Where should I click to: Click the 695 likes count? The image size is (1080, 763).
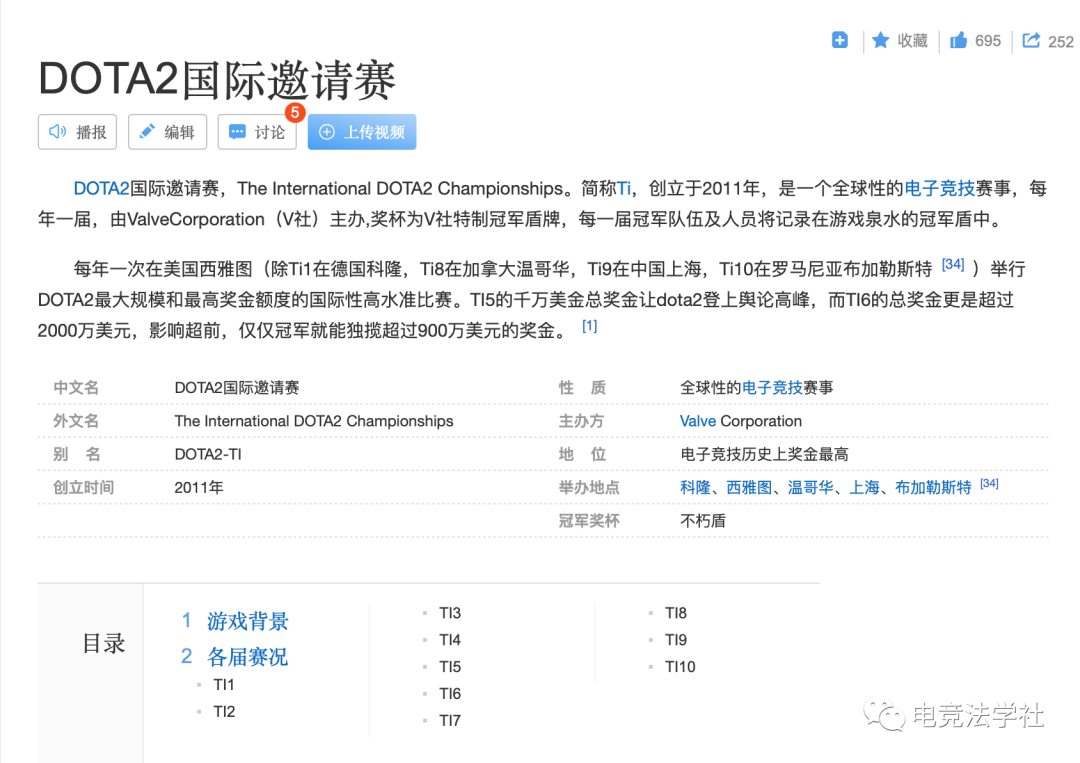(x=988, y=41)
